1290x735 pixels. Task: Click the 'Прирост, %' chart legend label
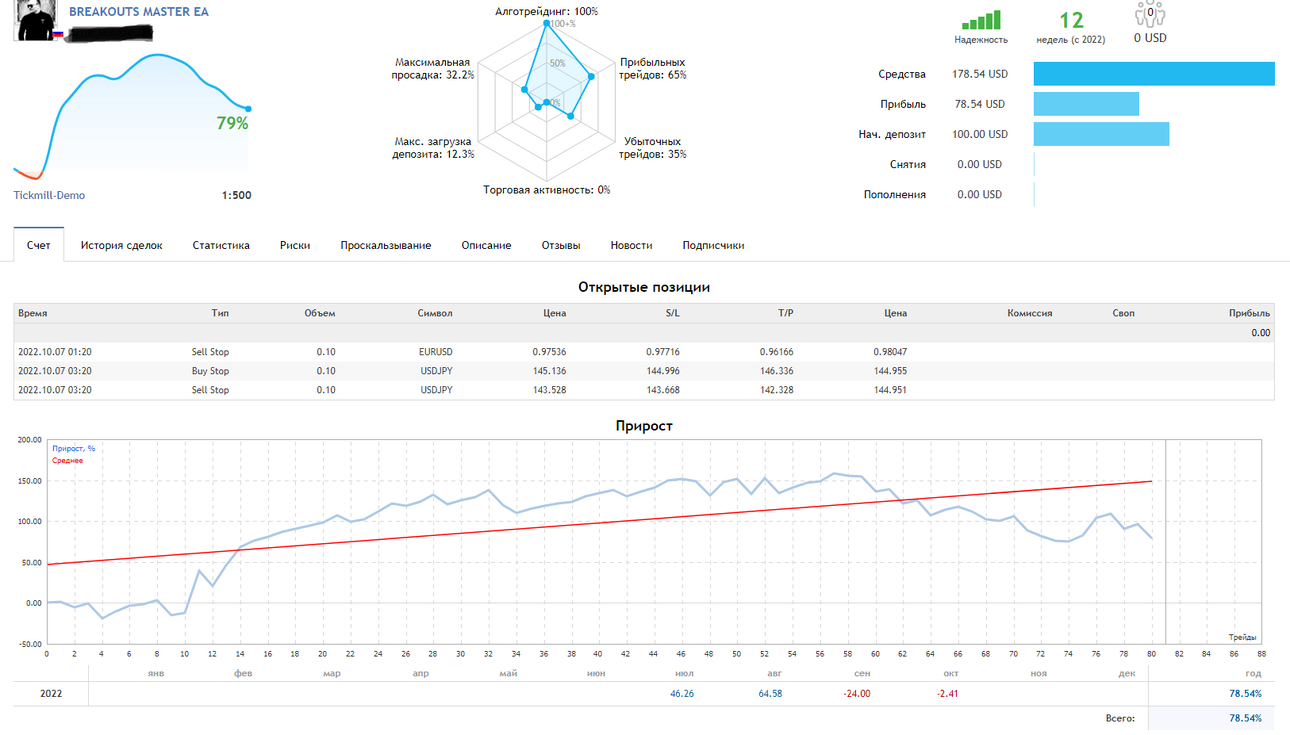pos(74,449)
